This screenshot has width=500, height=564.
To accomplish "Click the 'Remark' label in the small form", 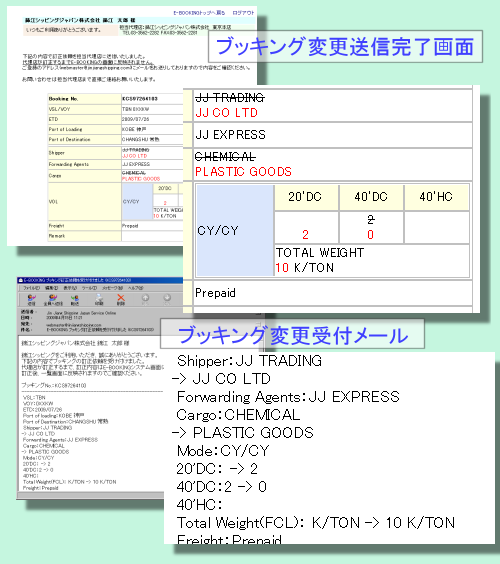I will point(57,236).
